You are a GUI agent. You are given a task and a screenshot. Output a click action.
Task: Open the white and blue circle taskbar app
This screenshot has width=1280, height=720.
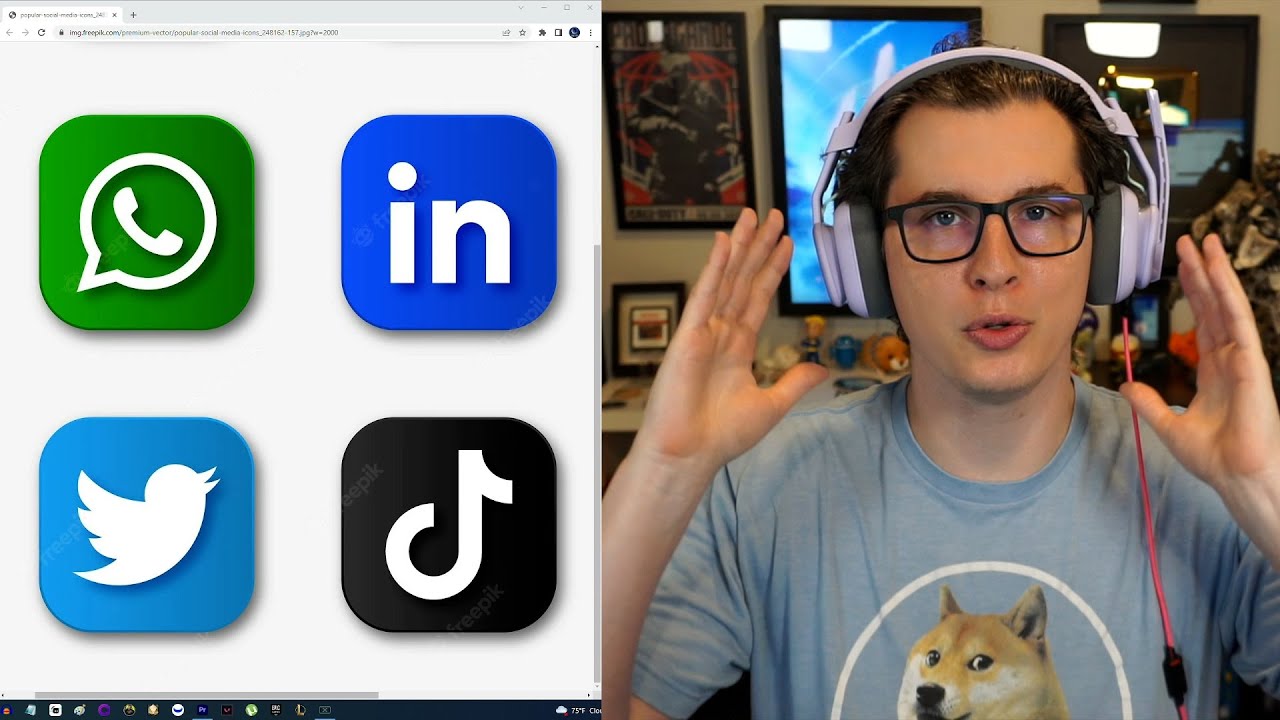point(178,710)
